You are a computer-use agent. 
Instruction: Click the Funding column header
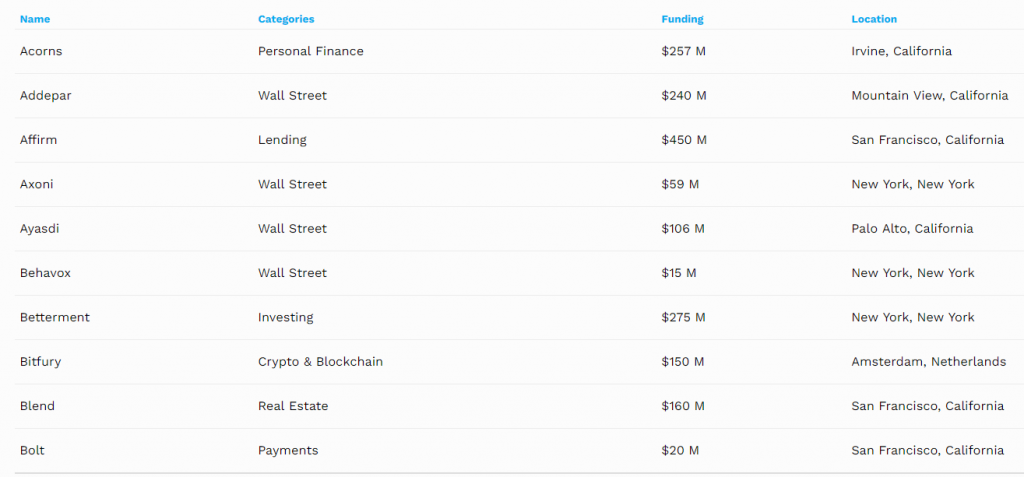pyautogui.click(x=682, y=19)
